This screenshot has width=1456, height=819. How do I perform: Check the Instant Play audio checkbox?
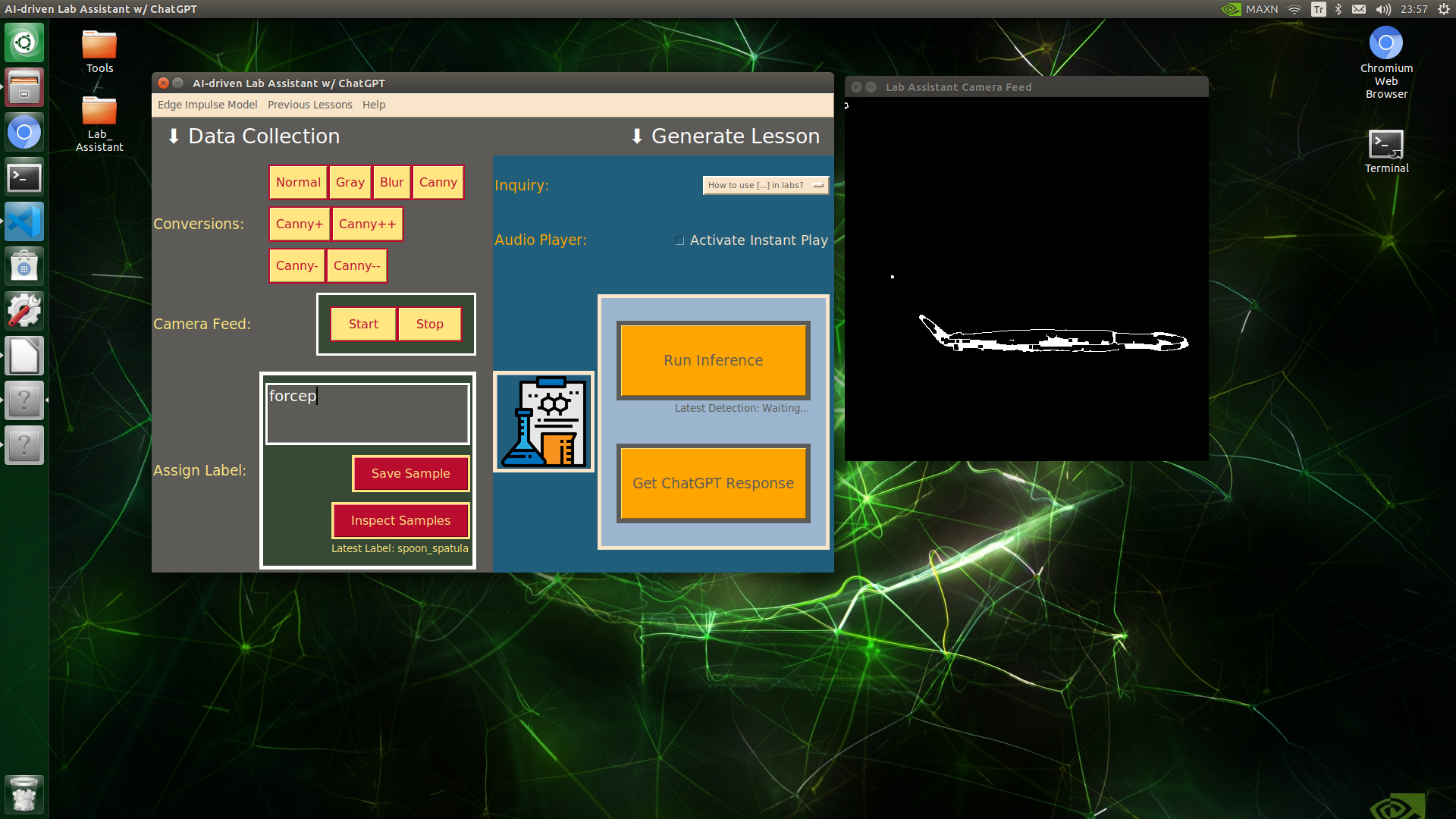(x=680, y=240)
